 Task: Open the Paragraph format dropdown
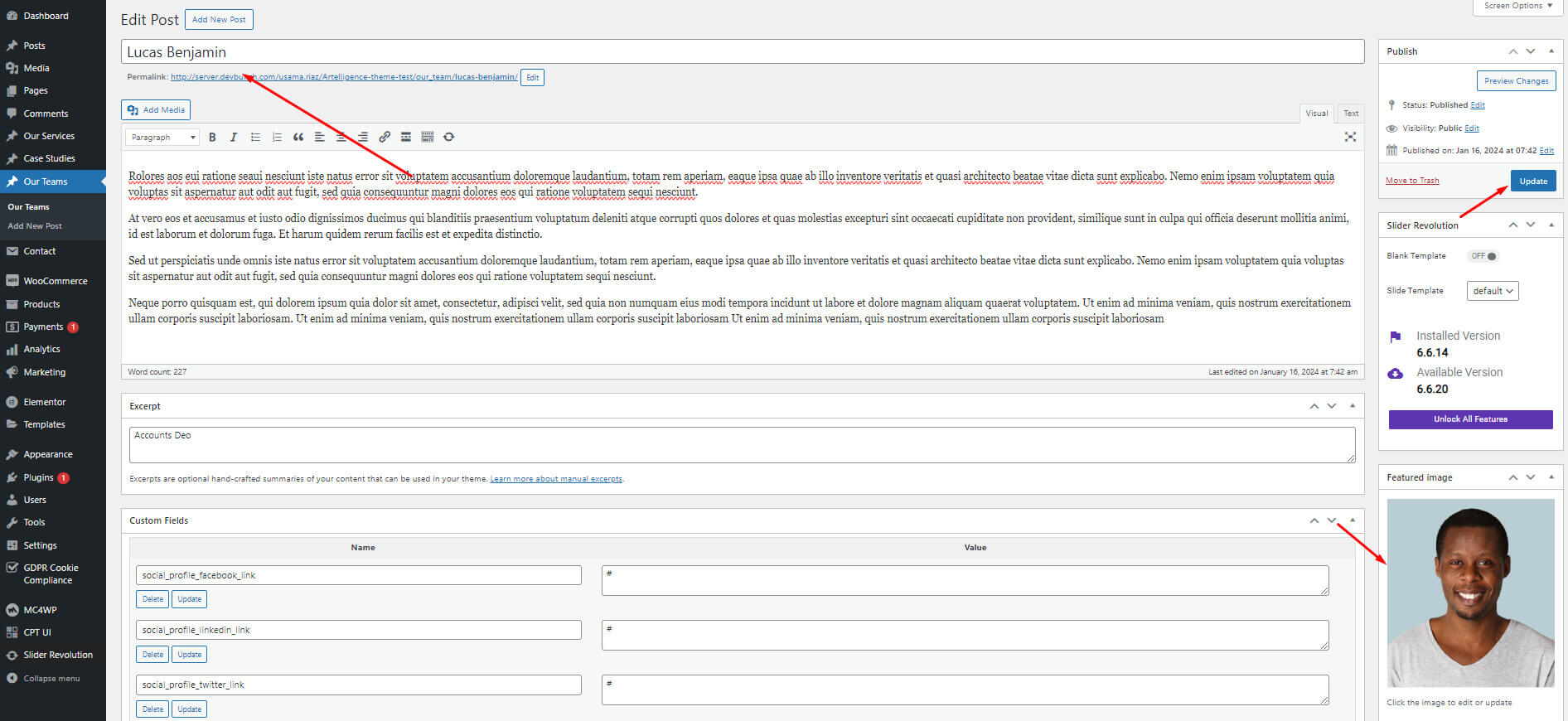click(x=162, y=138)
